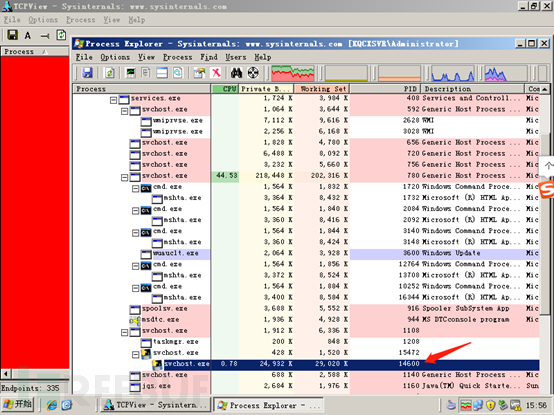Sort by the PID column header
This screenshot has width=554, height=415.
(x=385, y=89)
